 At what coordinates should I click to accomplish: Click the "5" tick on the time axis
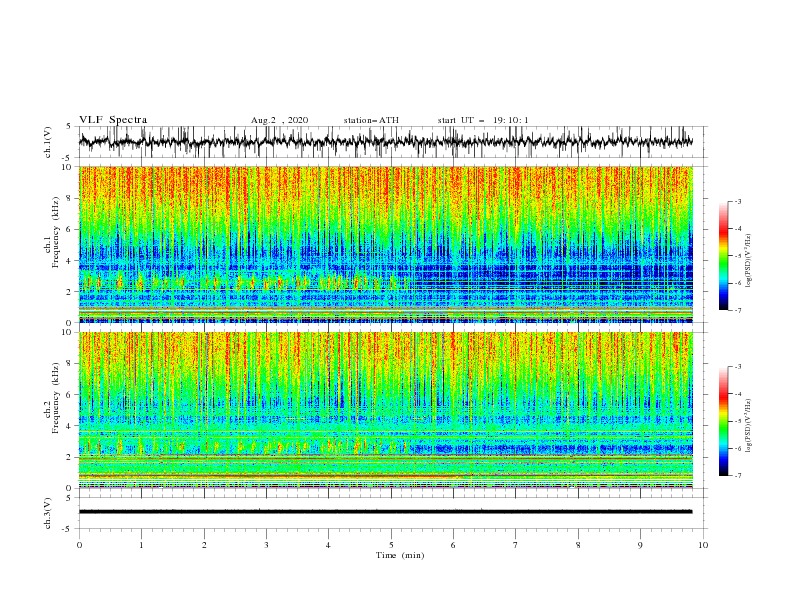[x=391, y=545]
